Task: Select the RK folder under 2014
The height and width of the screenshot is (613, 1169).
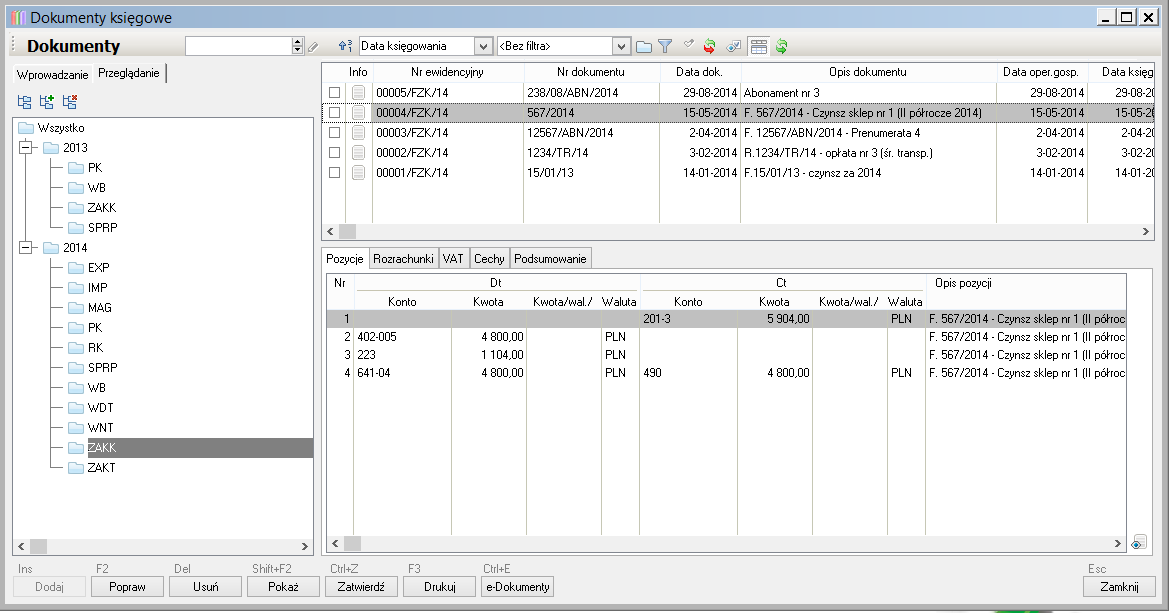Action: [86, 348]
